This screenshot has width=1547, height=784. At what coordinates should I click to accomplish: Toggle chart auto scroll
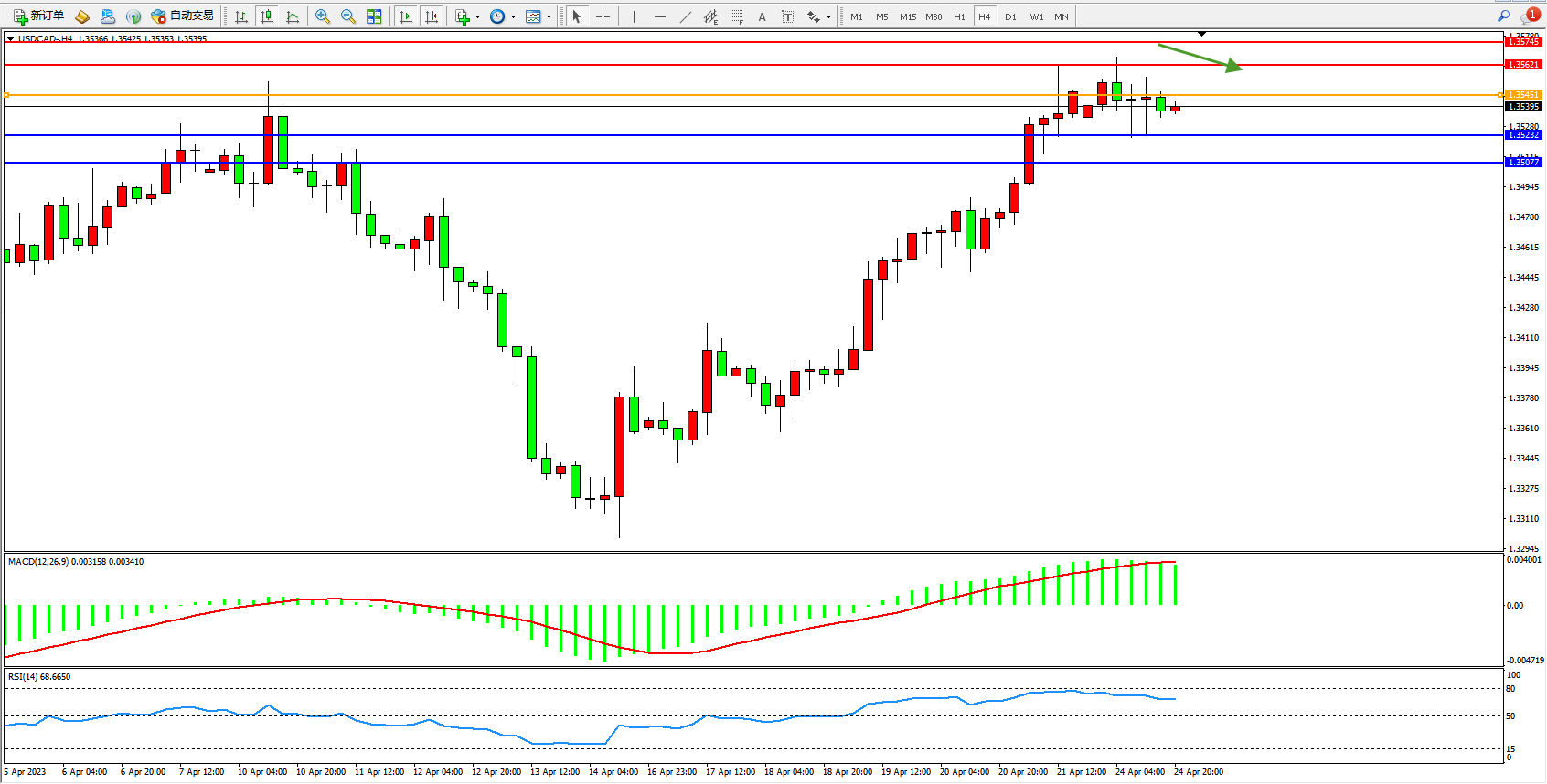[406, 16]
